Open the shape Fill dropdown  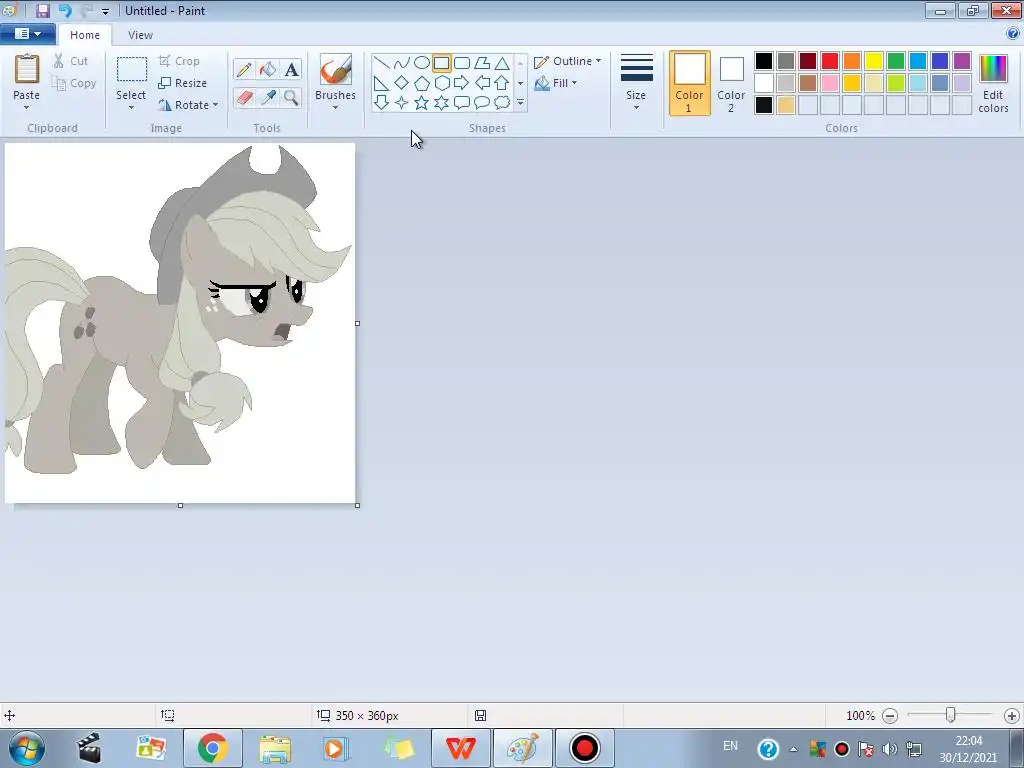pyautogui.click(x=556, y=83)
